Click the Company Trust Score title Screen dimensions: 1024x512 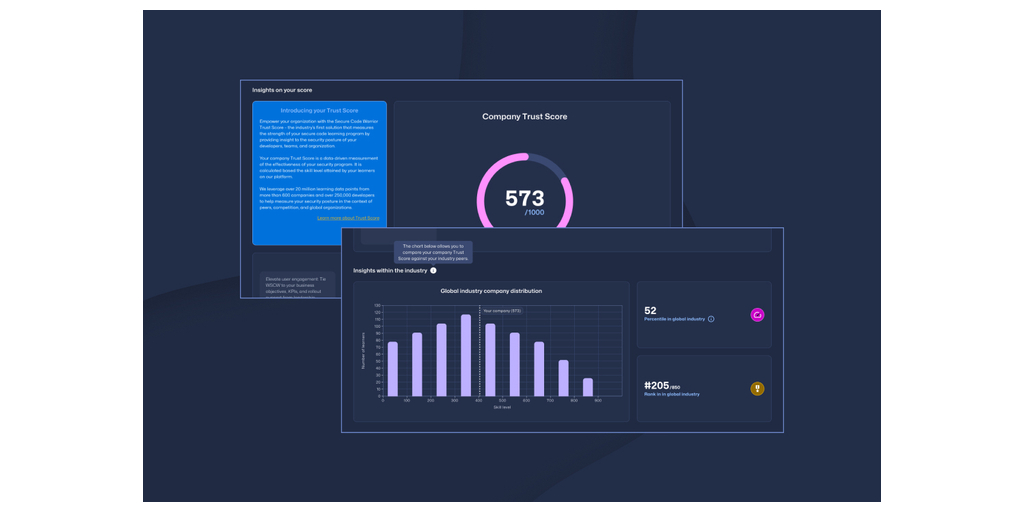[x=524, y=117]
